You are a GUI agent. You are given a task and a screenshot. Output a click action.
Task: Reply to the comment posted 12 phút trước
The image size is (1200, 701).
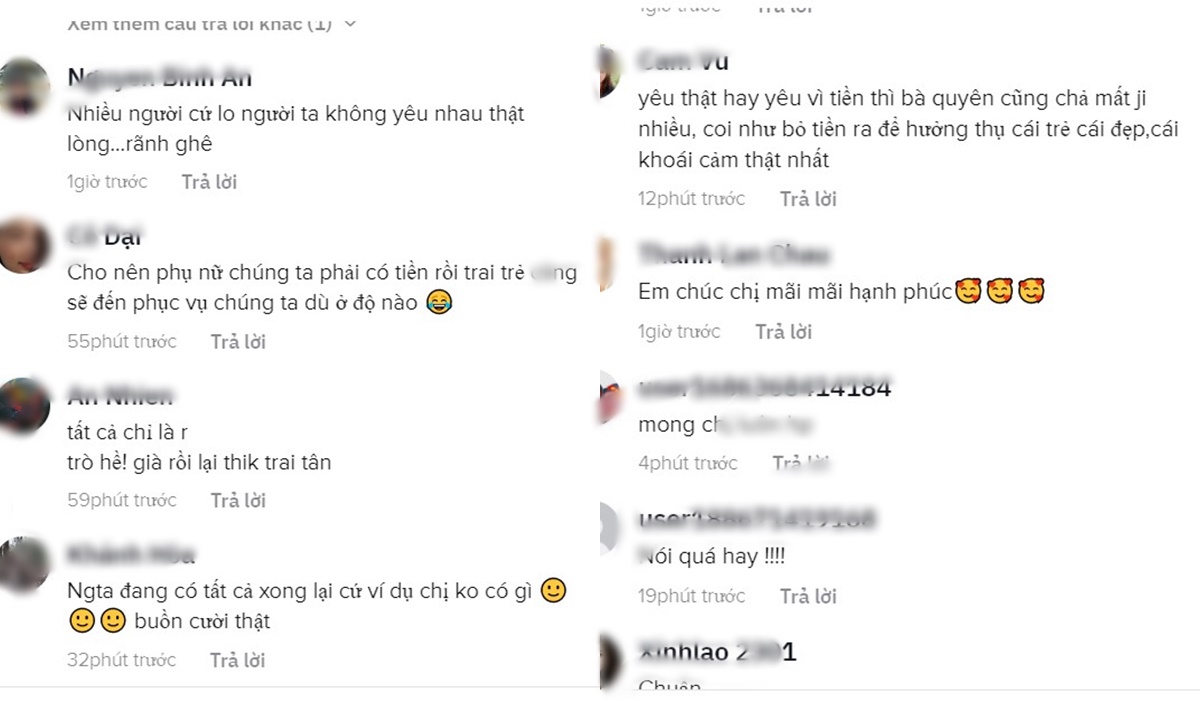808,199
